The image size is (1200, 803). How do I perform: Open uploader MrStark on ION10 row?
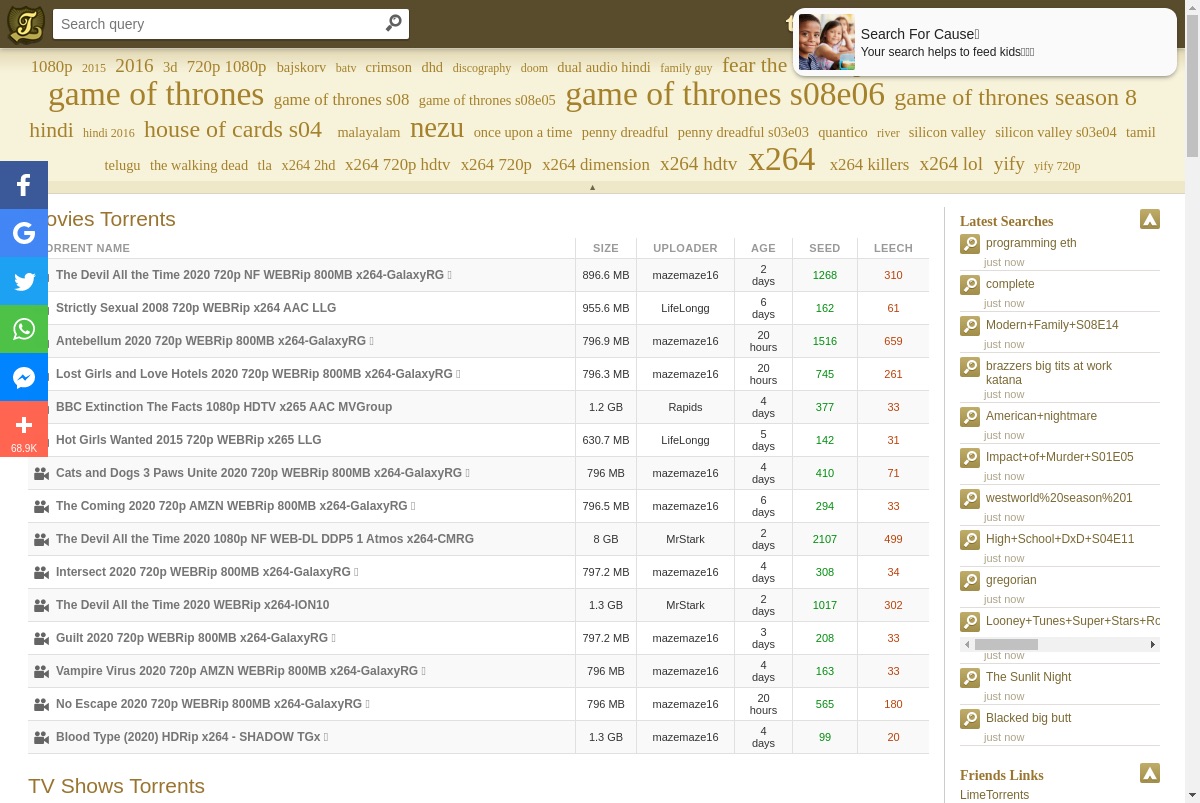[x=685, y=605]
